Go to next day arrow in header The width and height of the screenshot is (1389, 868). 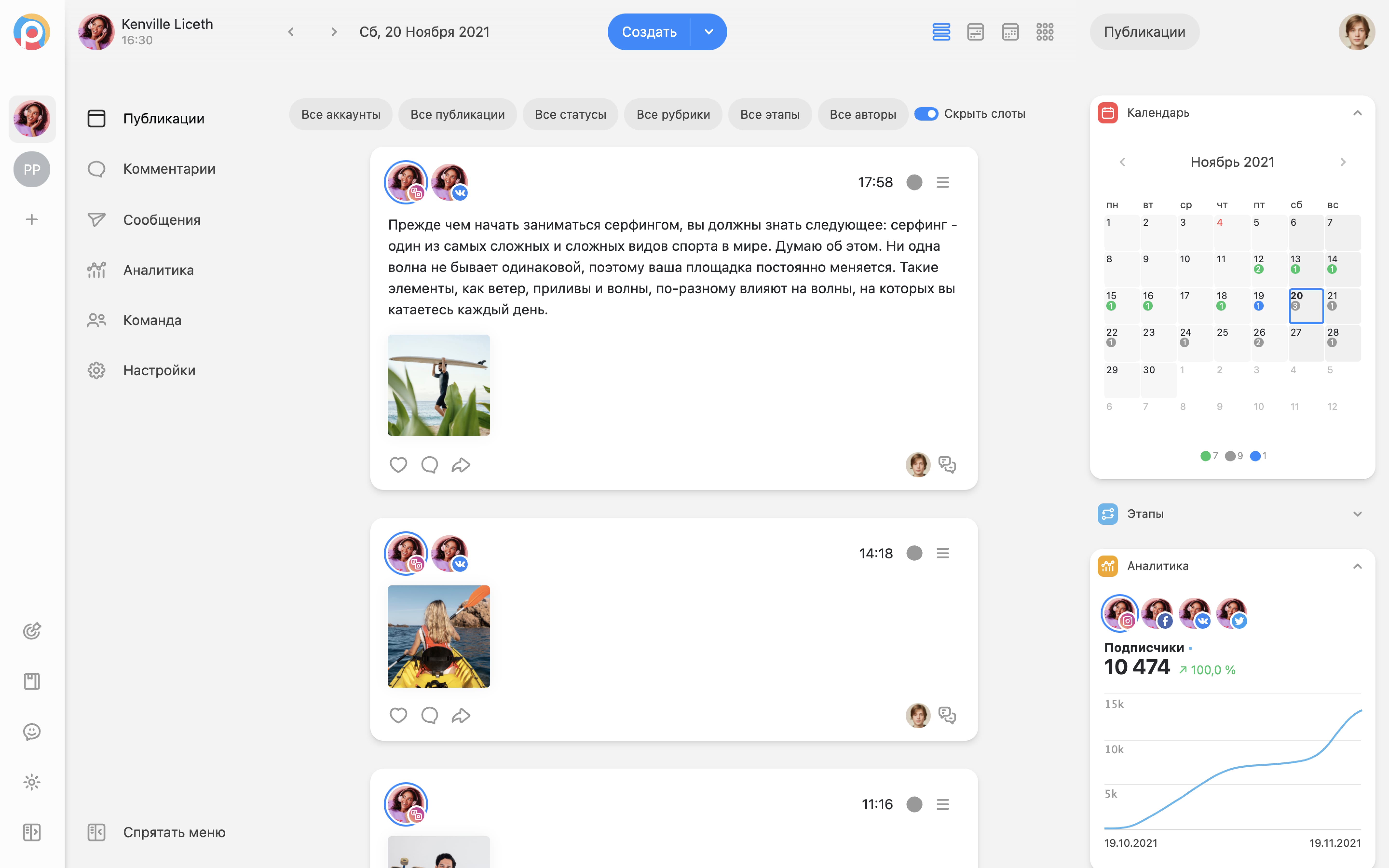334,32
